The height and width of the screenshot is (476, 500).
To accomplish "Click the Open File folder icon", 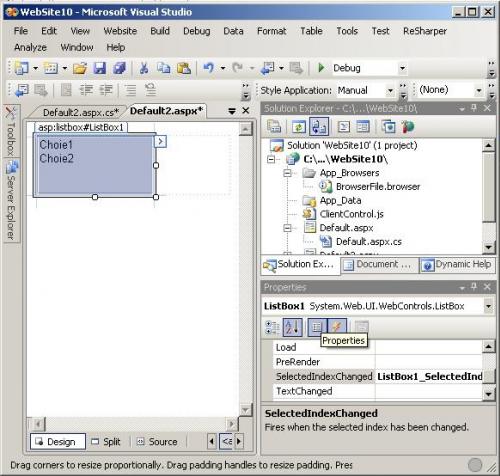I will (x=80, y=68).
